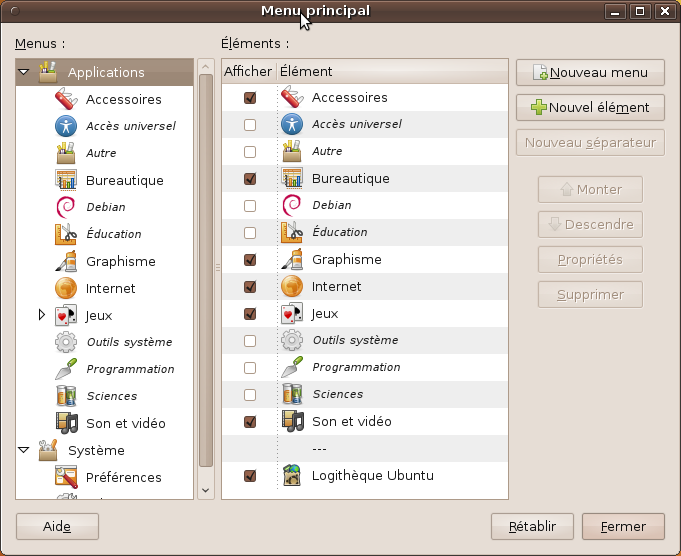
Task: Uncheck the Jeux visibility checkbox
Action: pos(250,313)
